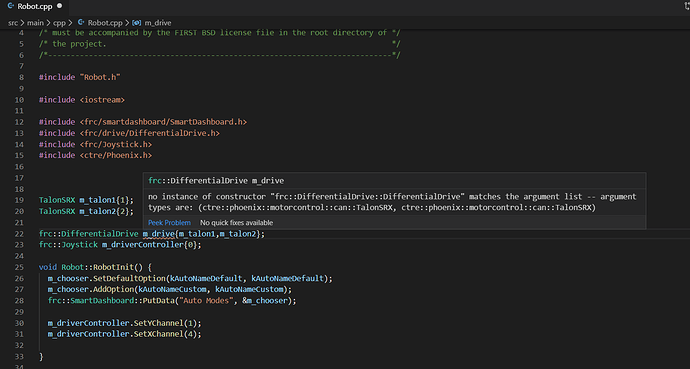Image resolution: width=690 pixels, height=369 pixels.
Task: Click the frc/Joystick.h include line
Action: (x=95, y=145)
